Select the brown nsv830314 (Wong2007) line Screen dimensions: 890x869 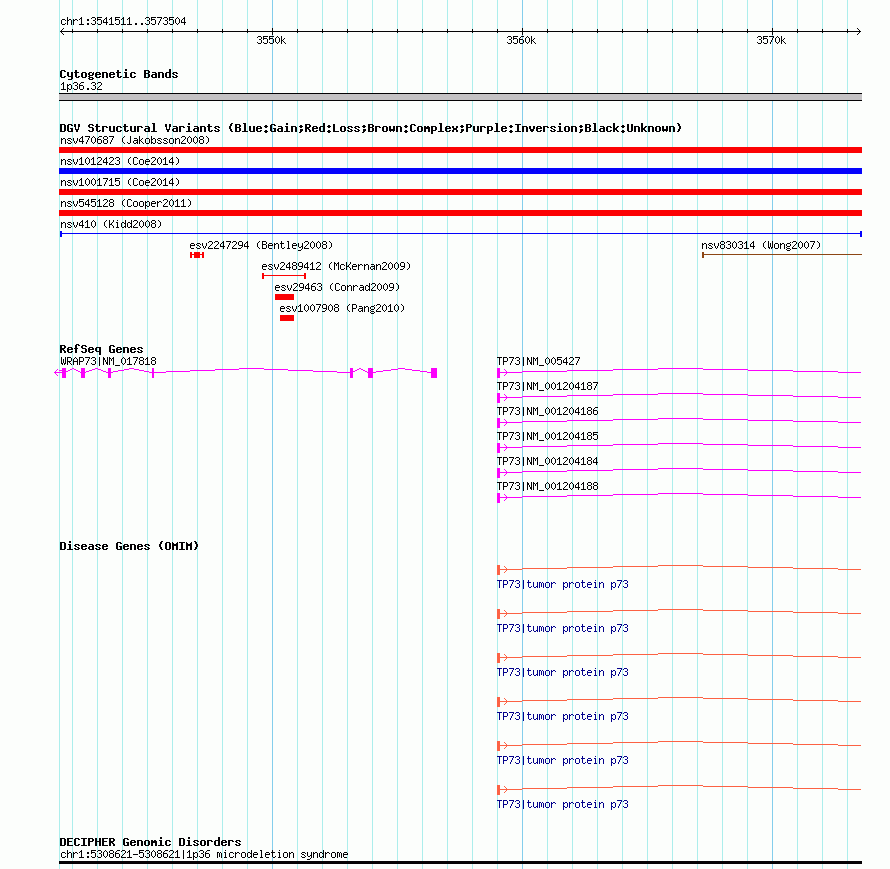tap(782, 255)
